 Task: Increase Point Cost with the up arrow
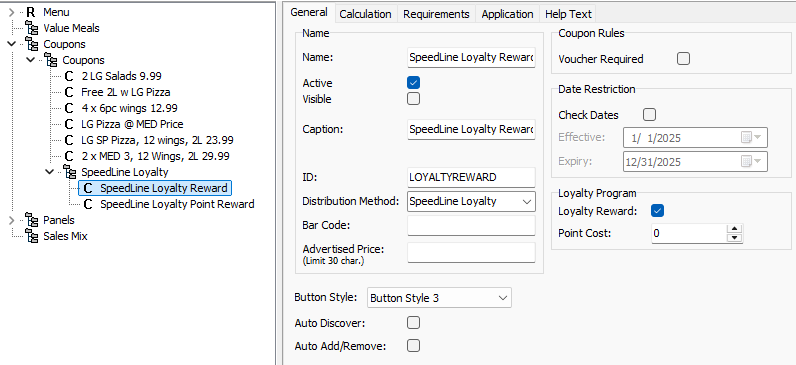click(x=735, y=228)
